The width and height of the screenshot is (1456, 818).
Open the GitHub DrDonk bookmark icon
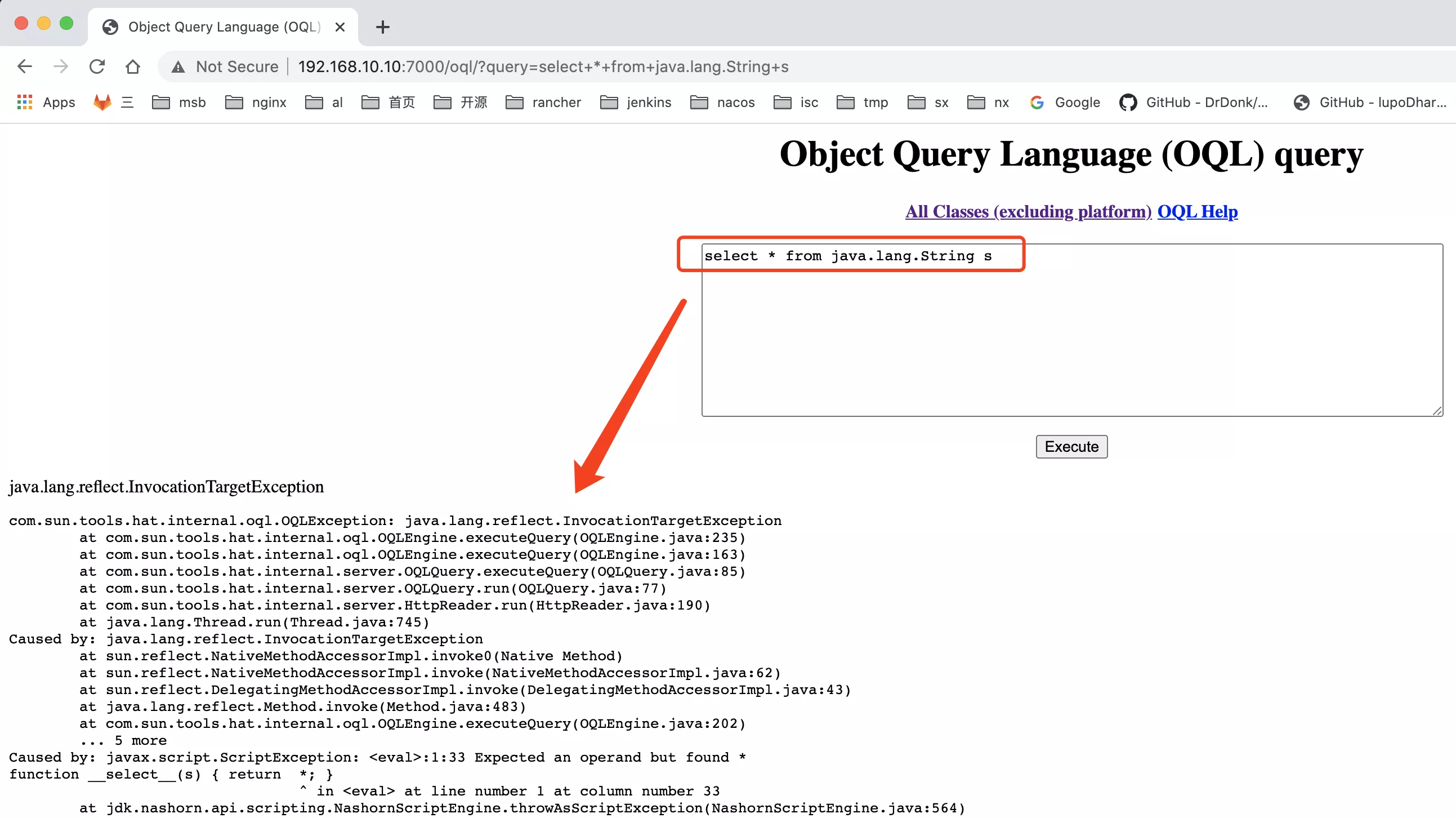(1129, 102)
